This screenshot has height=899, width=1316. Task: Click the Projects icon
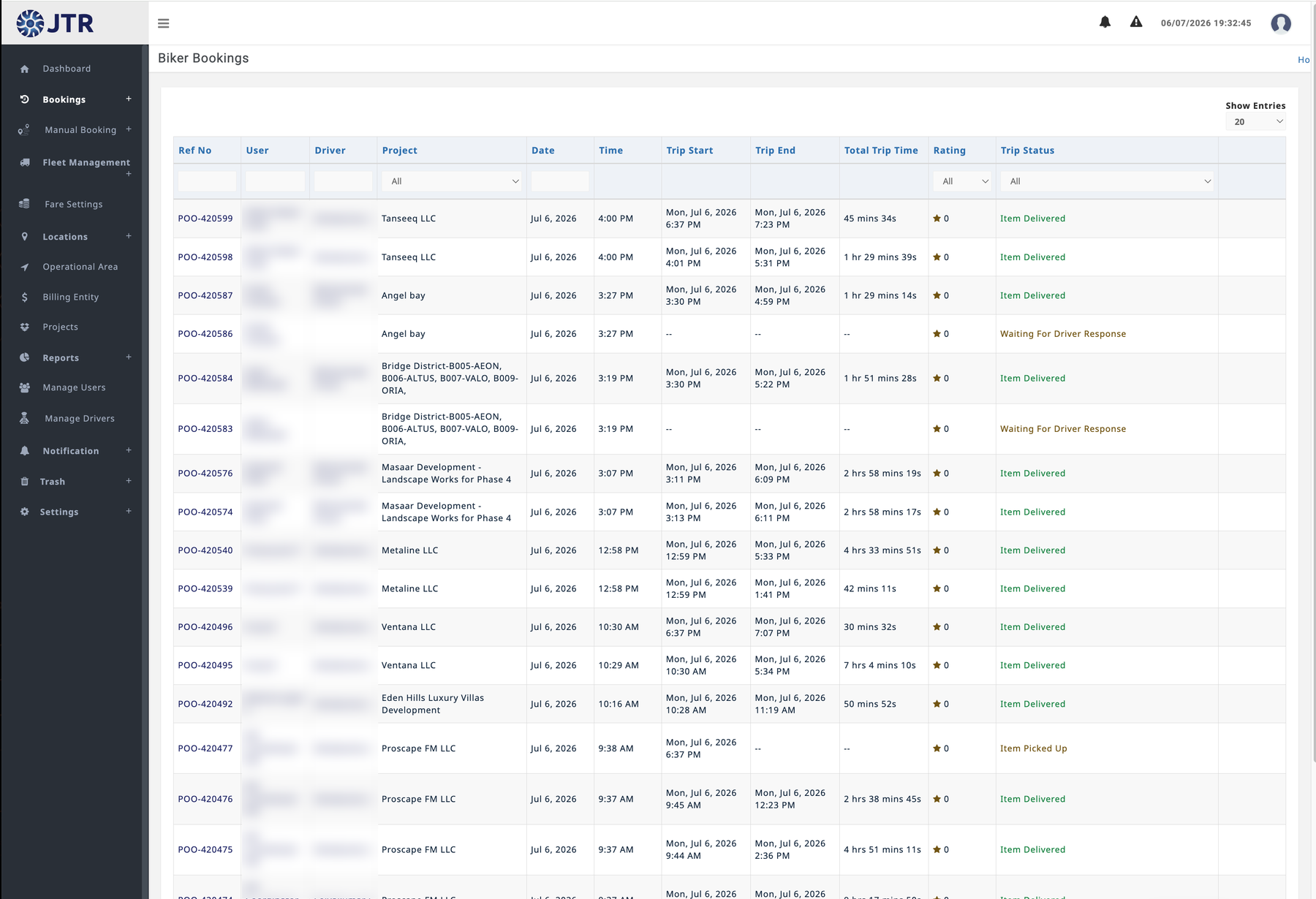coord(25,327)
